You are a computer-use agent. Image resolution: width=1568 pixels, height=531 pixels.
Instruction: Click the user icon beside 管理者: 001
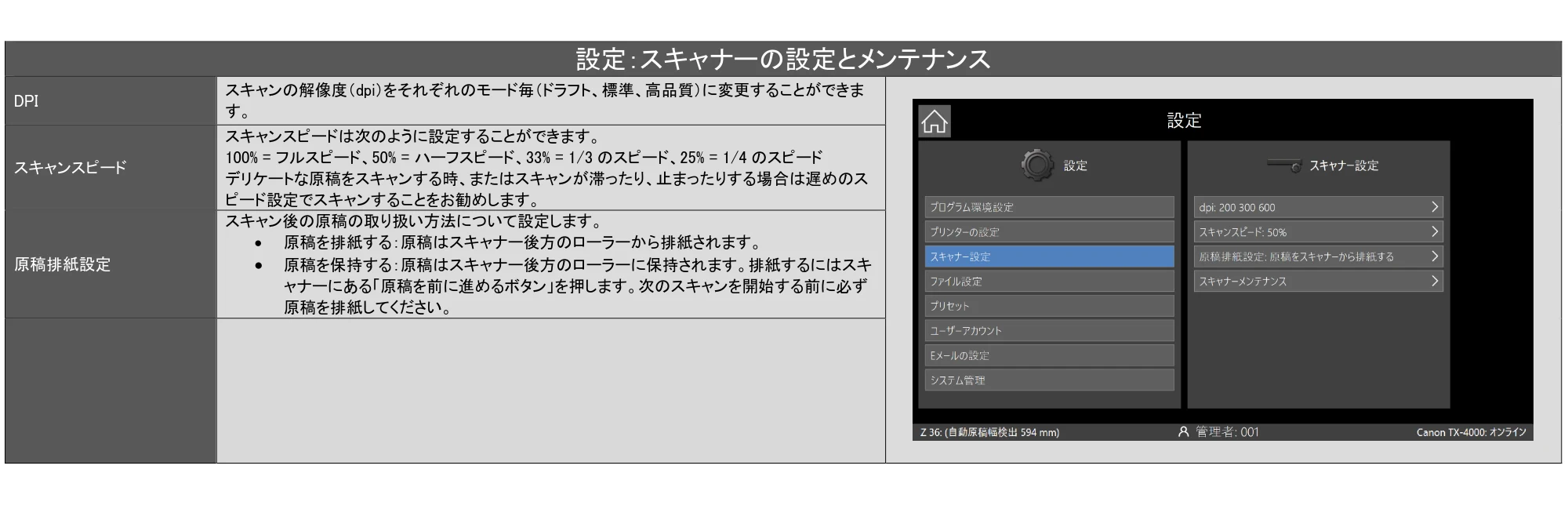tap(1184, 431)
